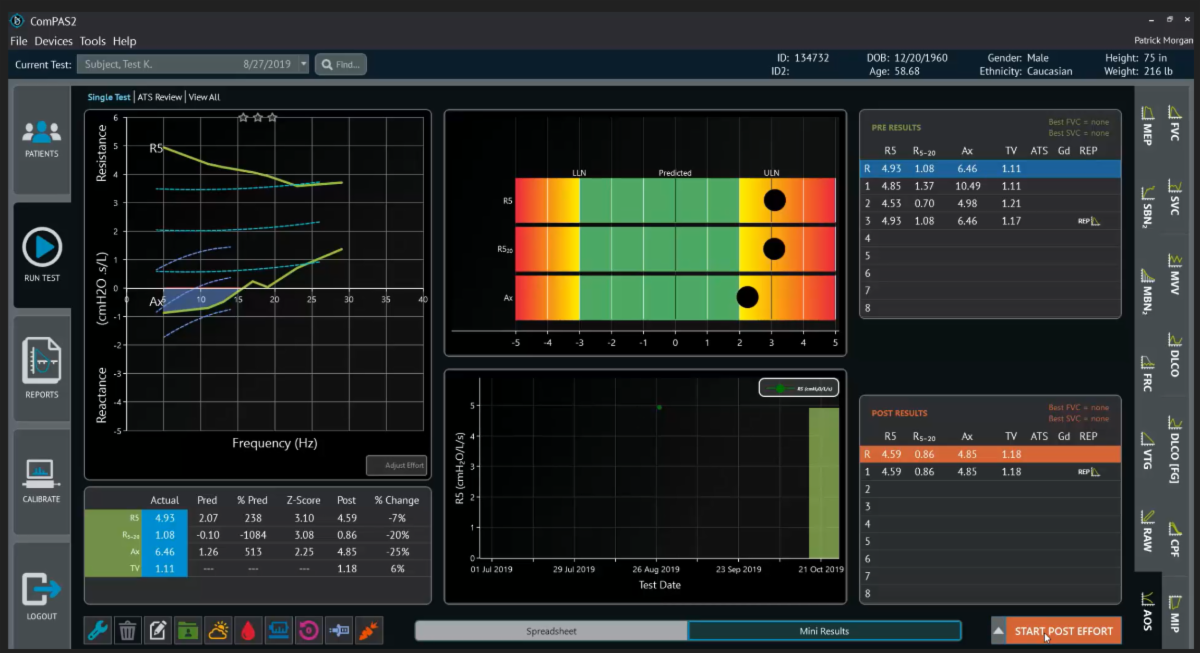Toggle Mini Results view
Image resolution: width=1200 pixels, height=653 pixels.
click(824, 631)
